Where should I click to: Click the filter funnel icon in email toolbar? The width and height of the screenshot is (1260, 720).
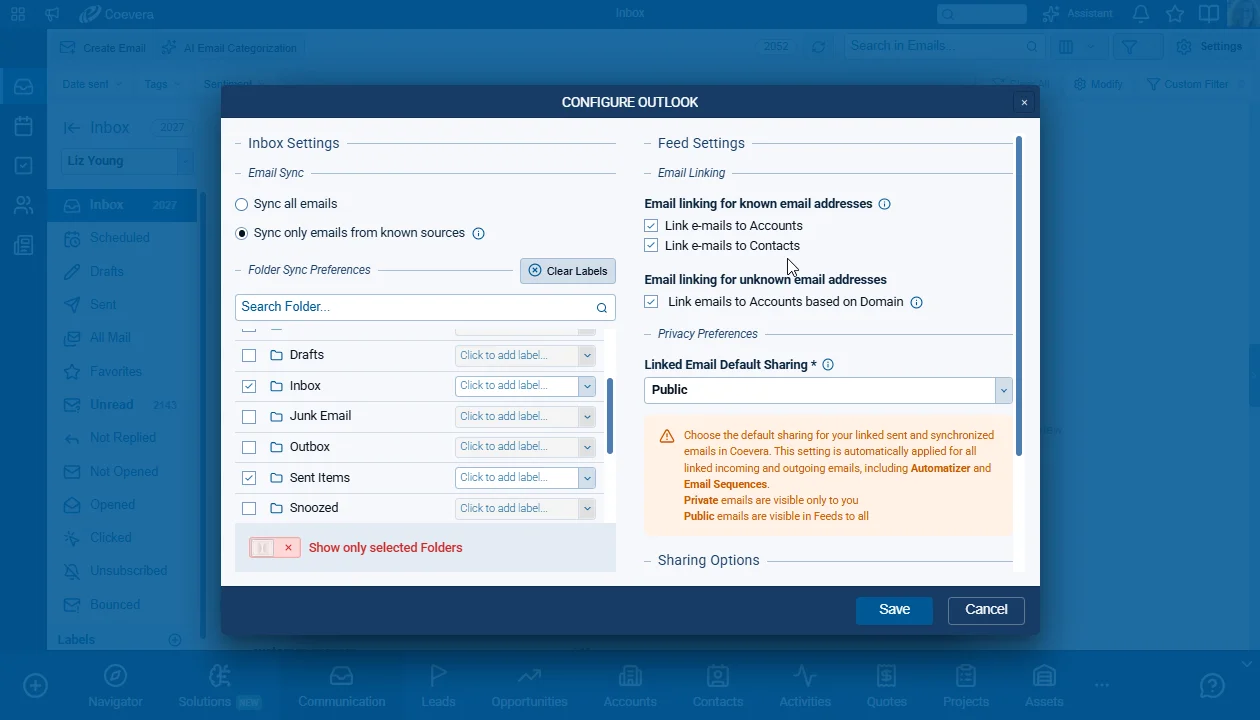point(1129,47)
